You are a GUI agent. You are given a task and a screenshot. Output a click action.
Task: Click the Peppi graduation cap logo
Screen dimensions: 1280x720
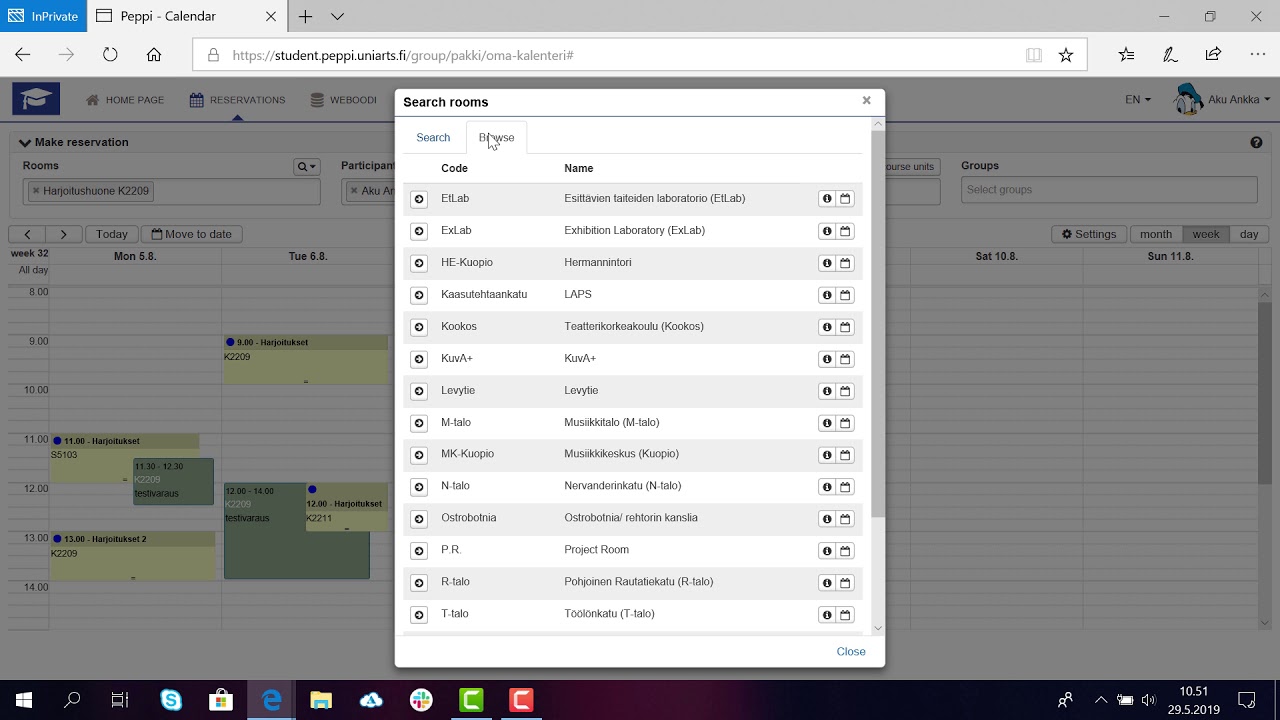coord(36,99)
